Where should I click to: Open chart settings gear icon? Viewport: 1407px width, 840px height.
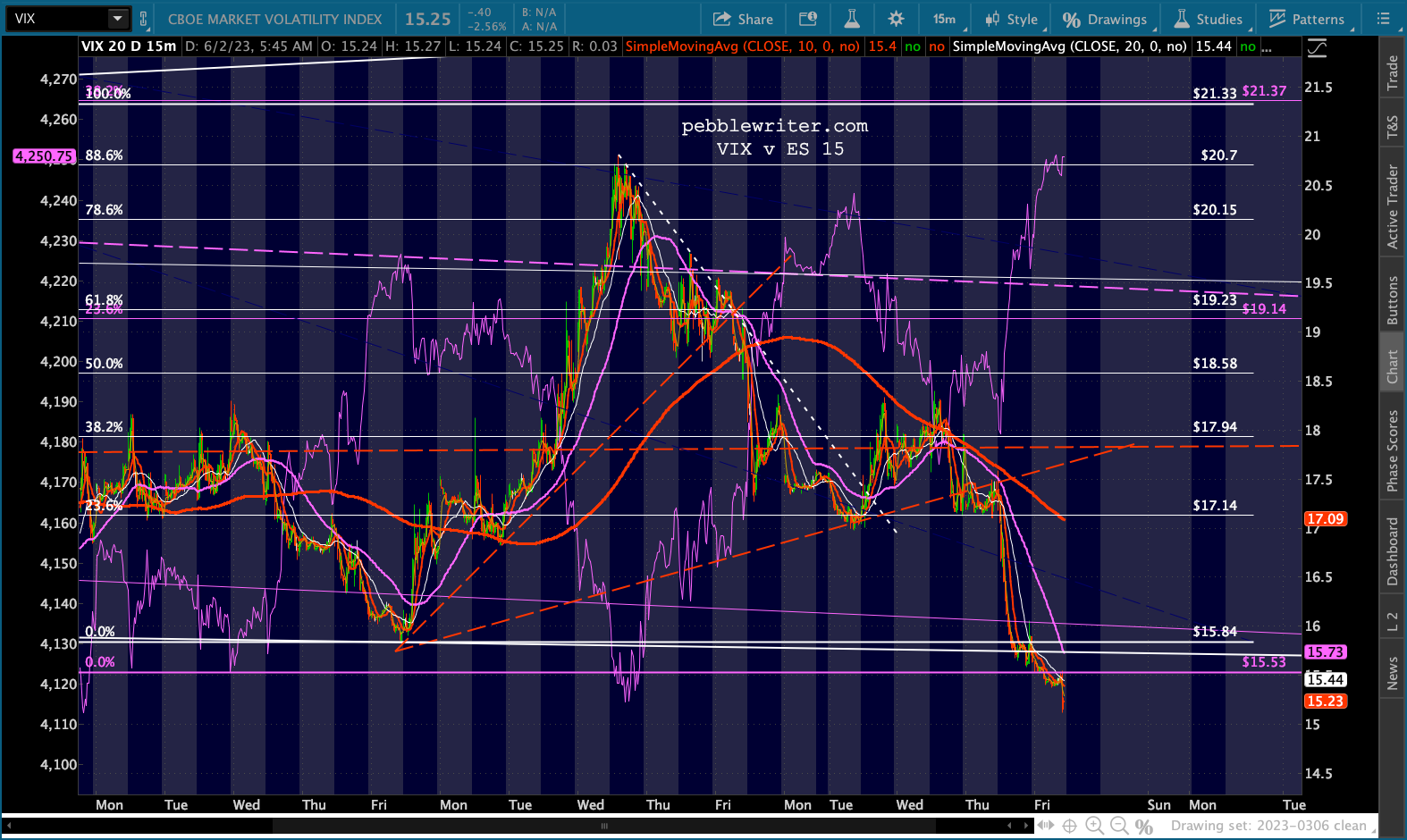(x=896, y=19)
